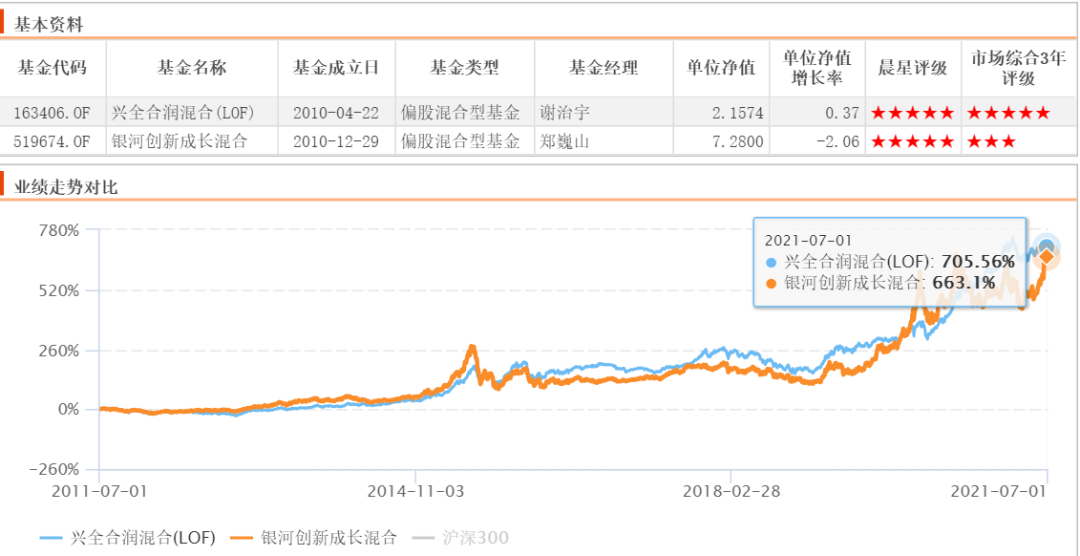Click tooltip value 663.1%
The height and width of the screenshot is (556, 1080).
[963, 282]
